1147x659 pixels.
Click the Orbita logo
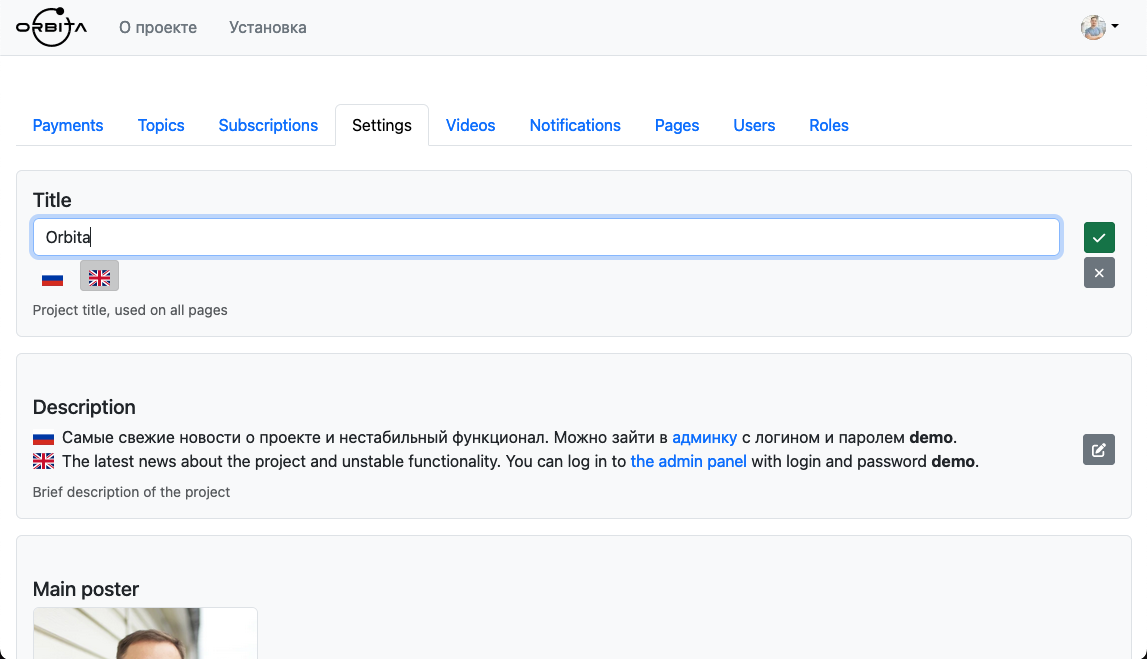(x=51, y=27)
